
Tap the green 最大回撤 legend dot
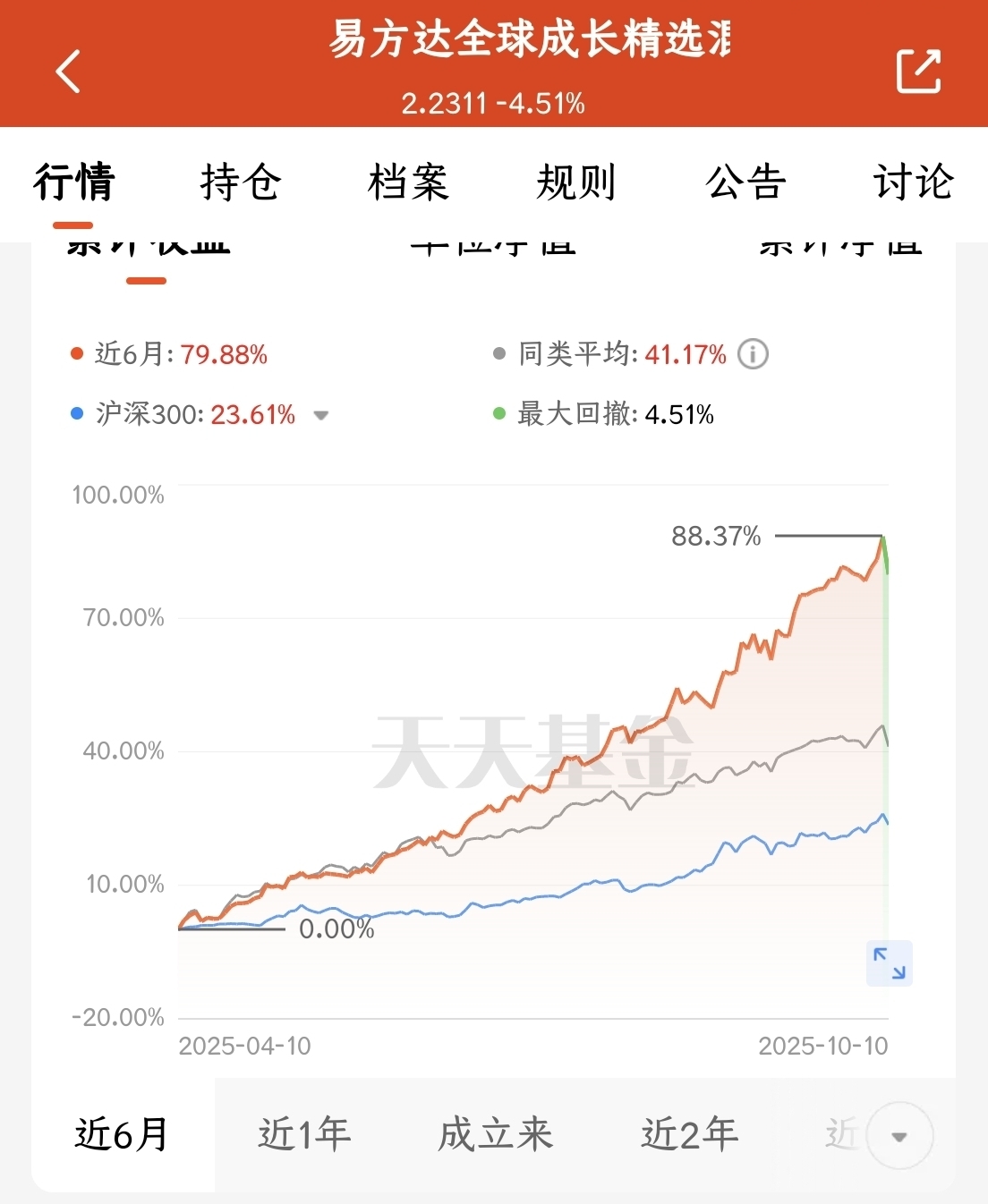[x=499, y=414]
